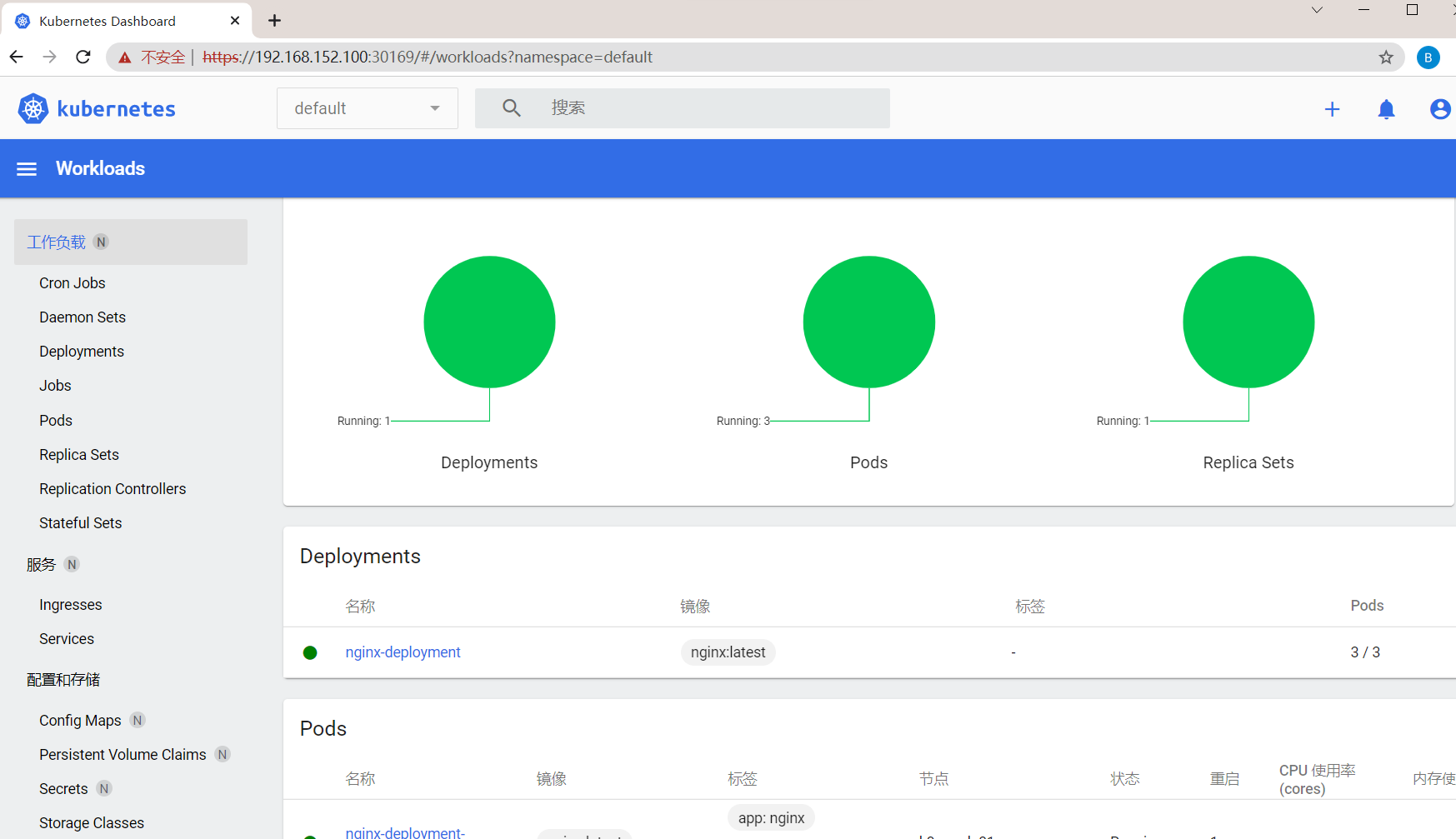This screenshot has width=1456, height=839.
Task: Open Daemon Sets in sidebar
Action: [83, 317]
